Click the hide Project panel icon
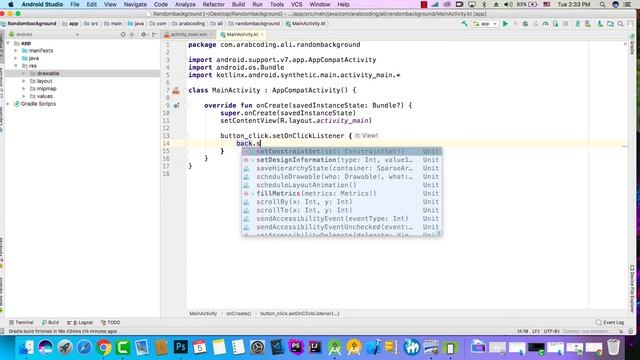 pos(154,35)
